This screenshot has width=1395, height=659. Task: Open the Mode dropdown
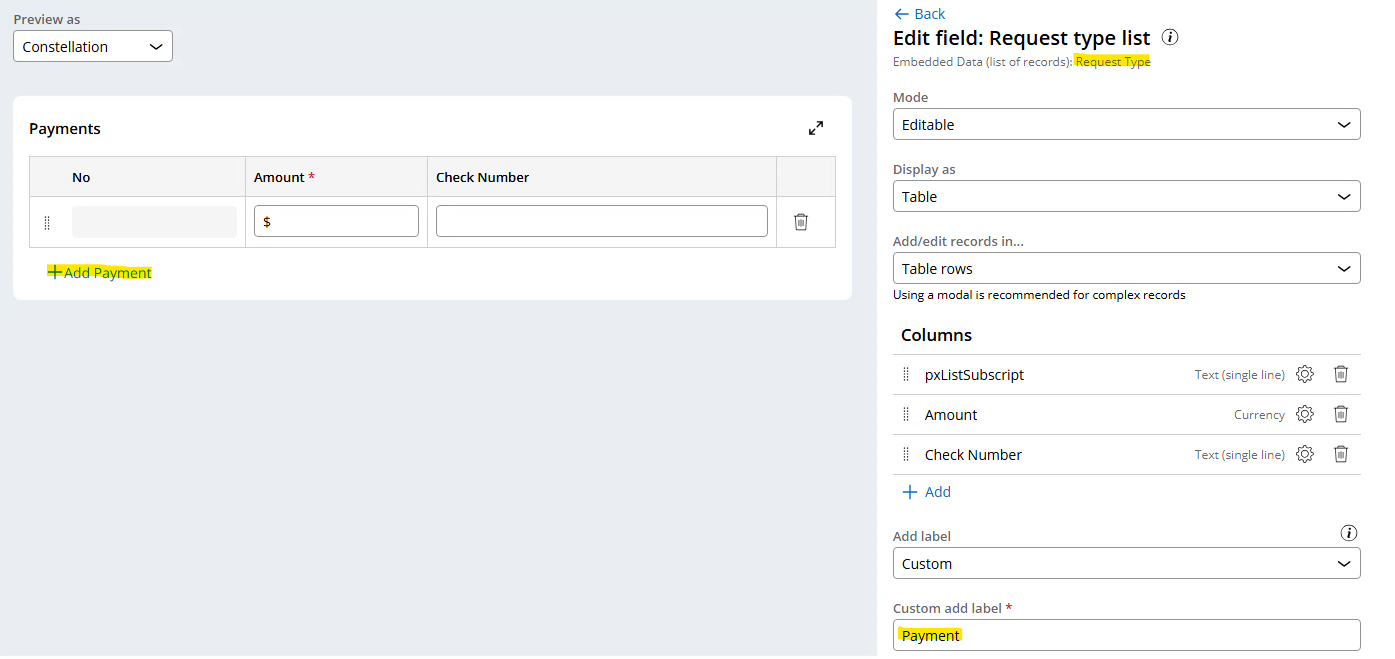(1126, 125)
